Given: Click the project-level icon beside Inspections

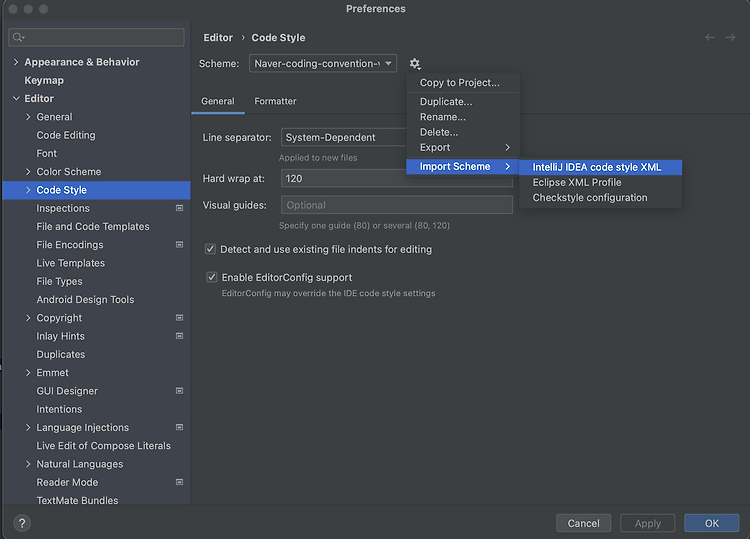Looking at the screenshot, I should coord(179,208).
